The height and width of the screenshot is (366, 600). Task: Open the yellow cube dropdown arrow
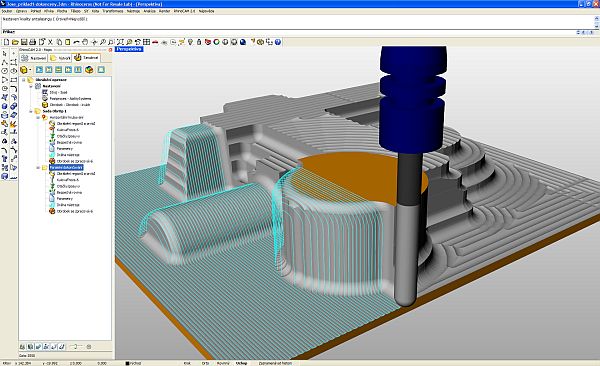30,70
